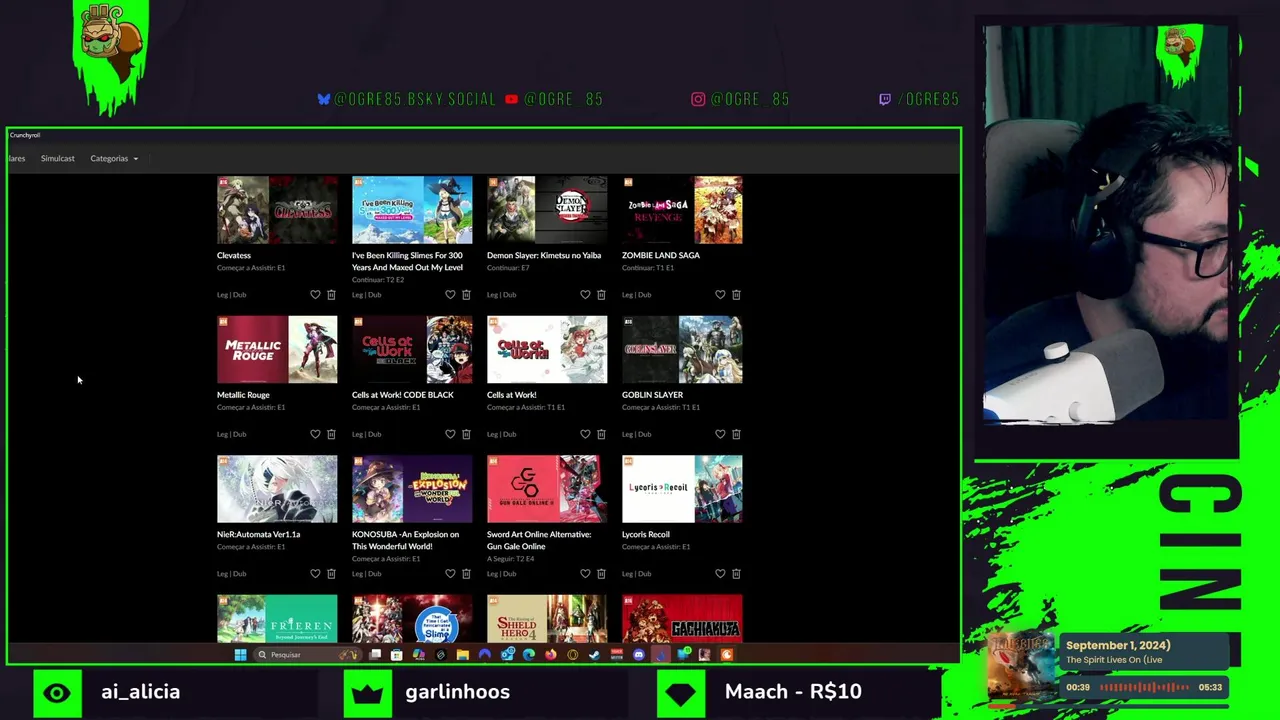Click the orange Crunchyroll taskbar icon
The height and width of the screenshot is (720, 1280).
(726, 655)
